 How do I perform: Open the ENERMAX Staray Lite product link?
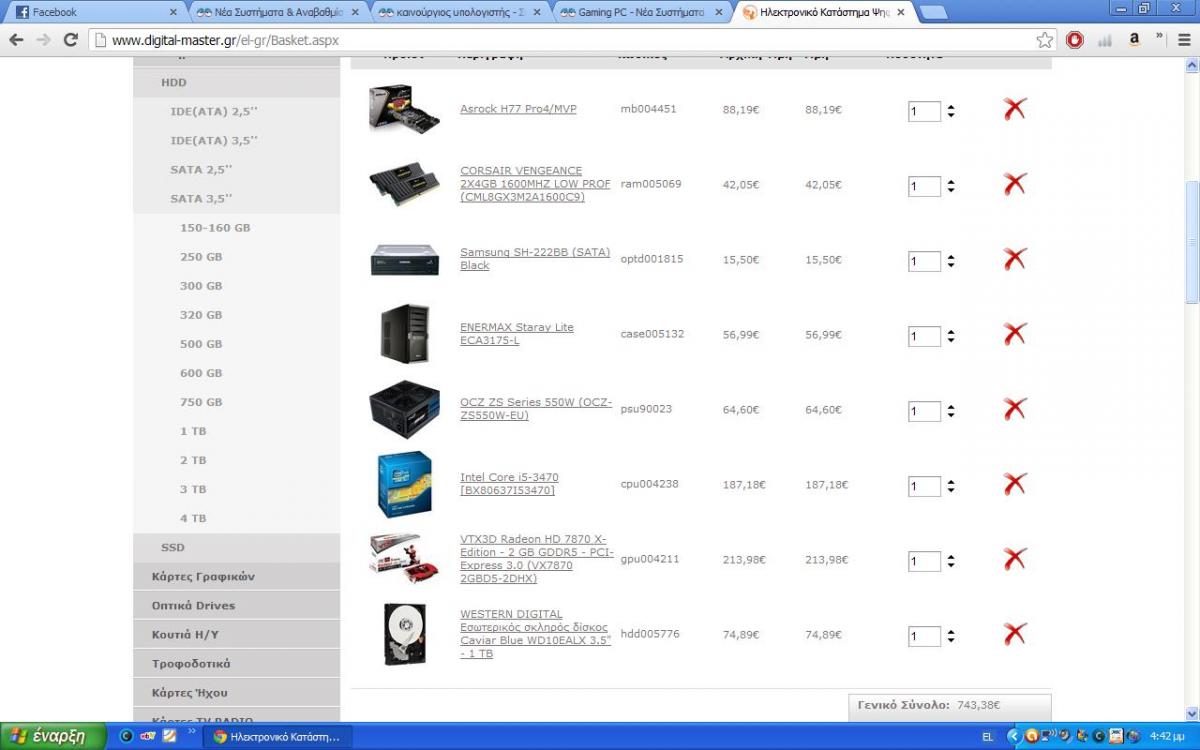[517, 334]
